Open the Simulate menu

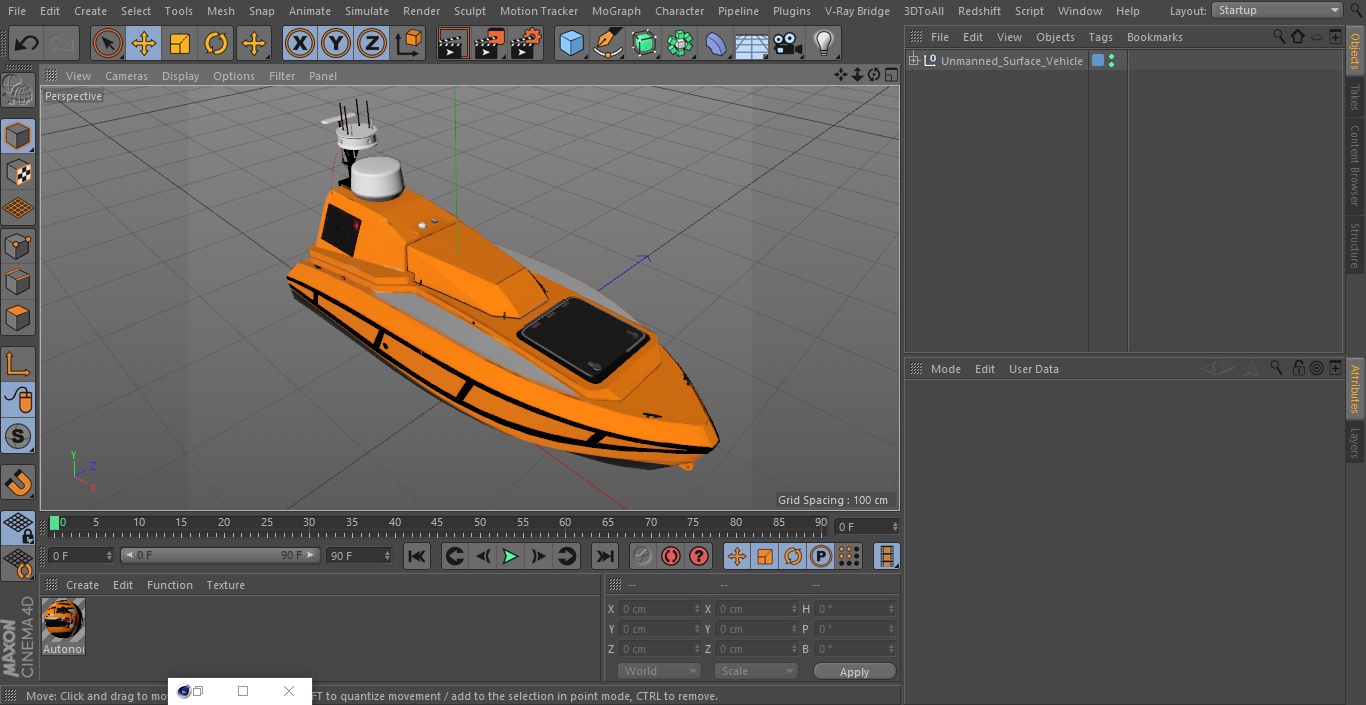pos(366,11)
